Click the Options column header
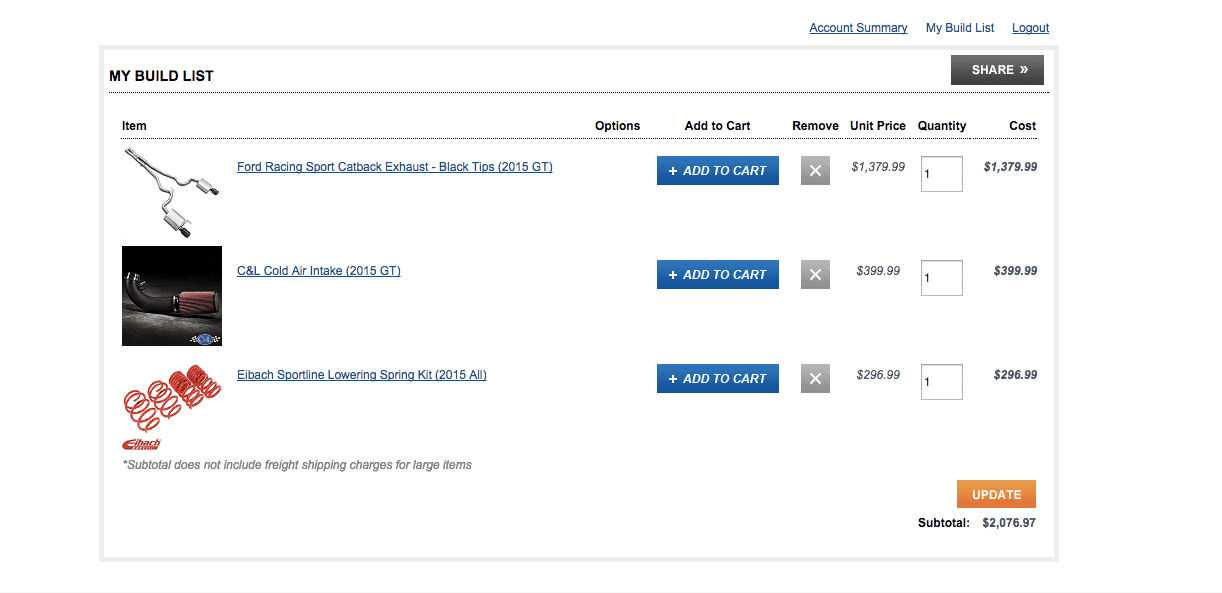Screen dimensions: 1222x593 [617, 126]
